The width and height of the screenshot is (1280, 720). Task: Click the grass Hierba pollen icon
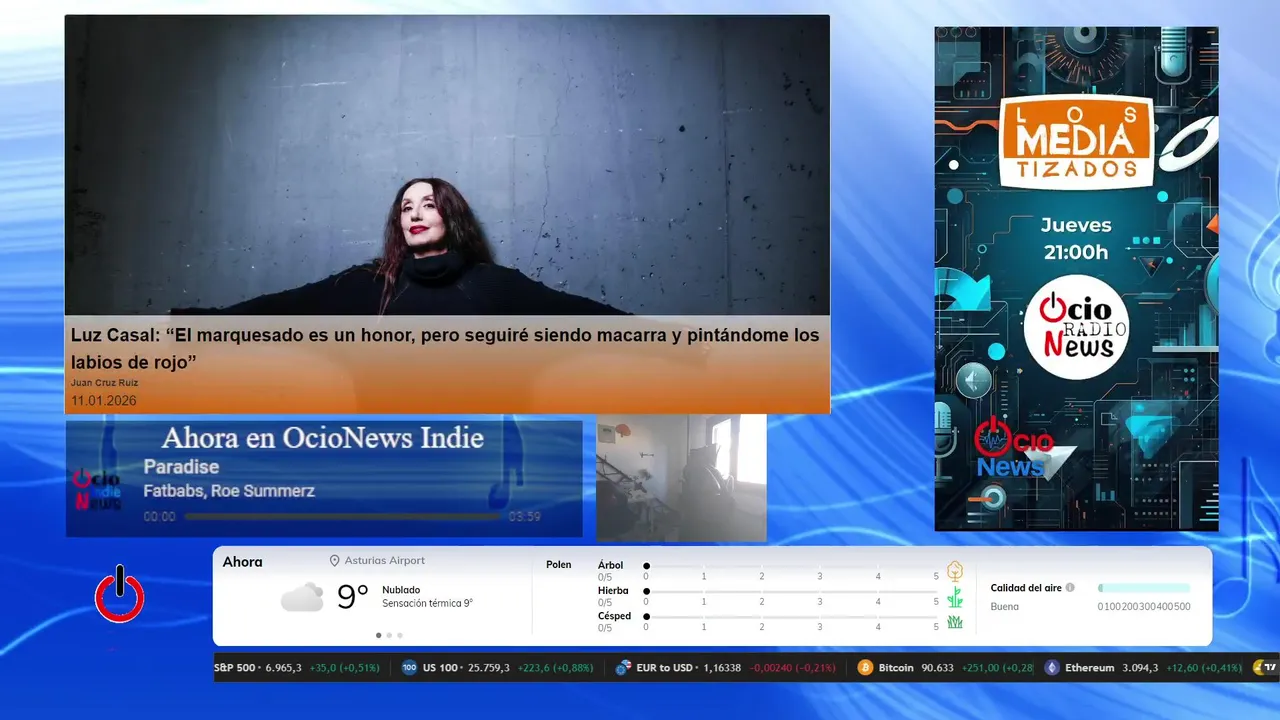pyautogui.click(x=955, y=597)
